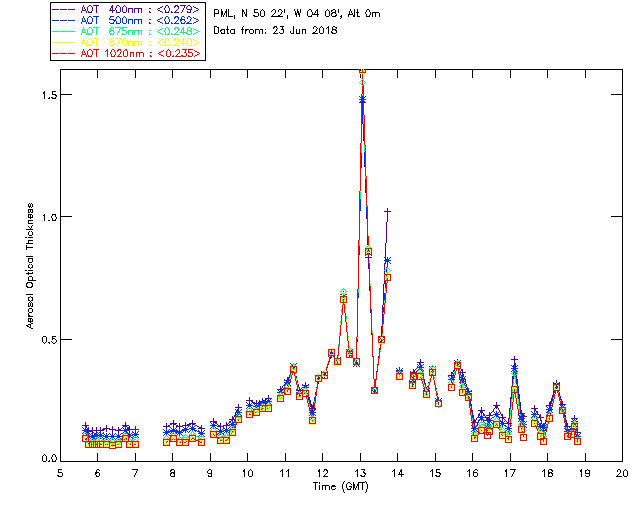Click the x-axis label 10
Viewport: 640px width, 512px height.
tap(247, 473)
